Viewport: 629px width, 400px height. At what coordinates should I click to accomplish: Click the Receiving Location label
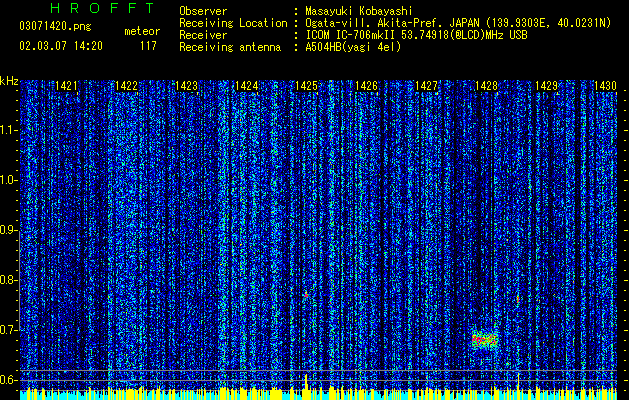233,23
